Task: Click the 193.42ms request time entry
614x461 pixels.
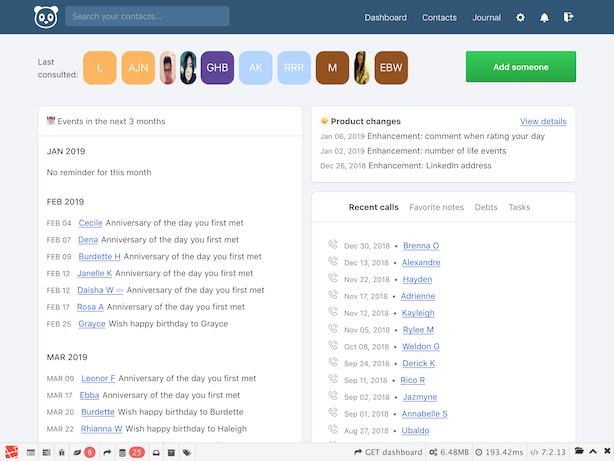Action: (499, 452)
